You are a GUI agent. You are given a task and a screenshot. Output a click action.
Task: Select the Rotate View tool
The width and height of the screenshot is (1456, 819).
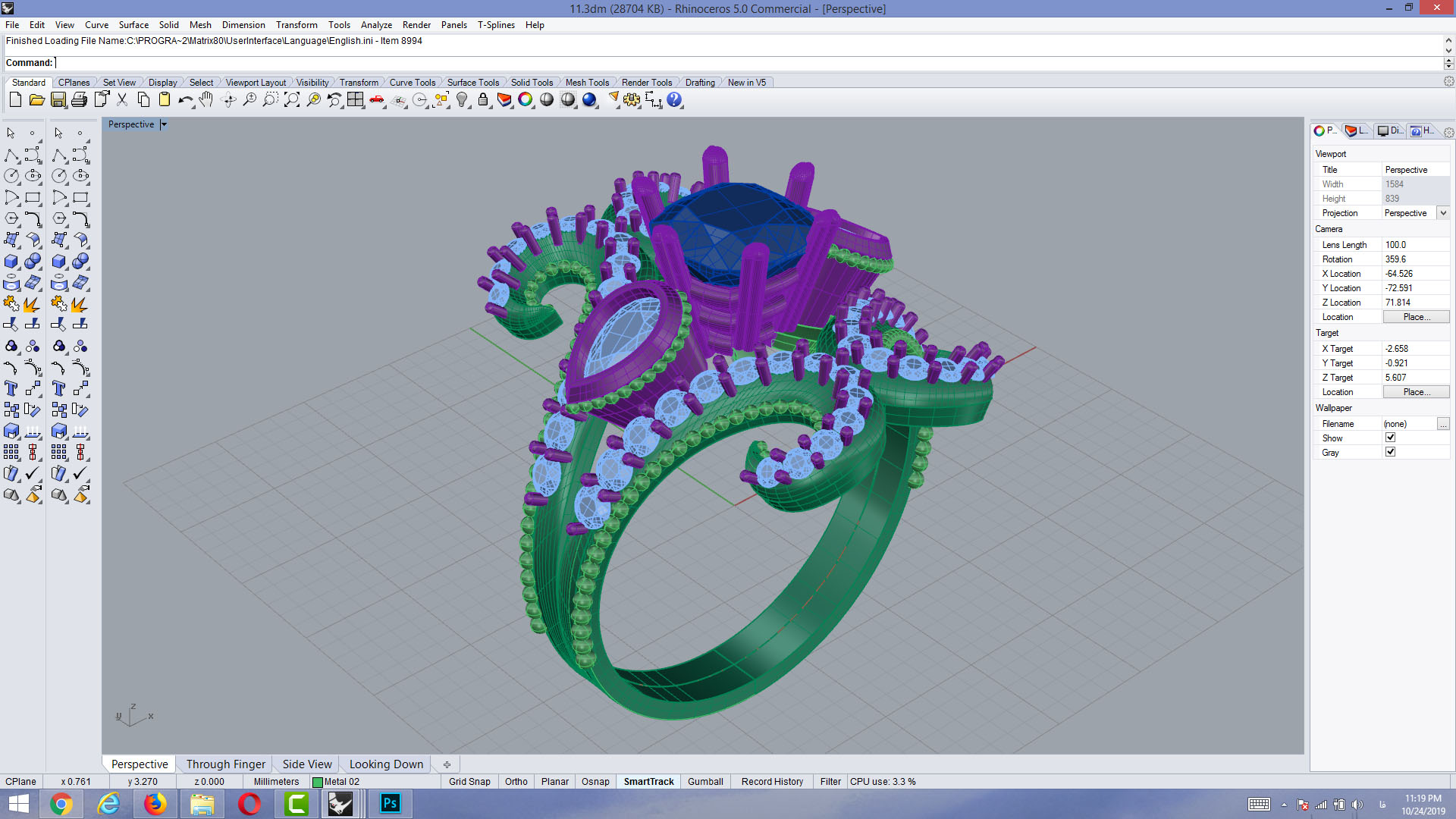[x=228, y=100]
